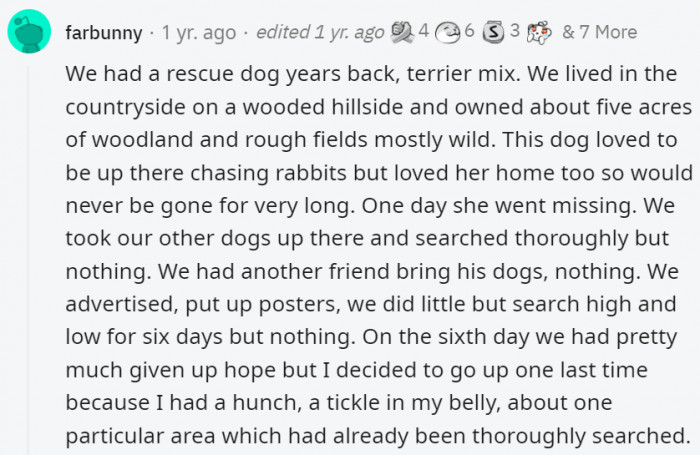Viewport: 700px width, 455px height.
Task: Click the 'More' word in awards list
Action: click(x=616, y=32)
